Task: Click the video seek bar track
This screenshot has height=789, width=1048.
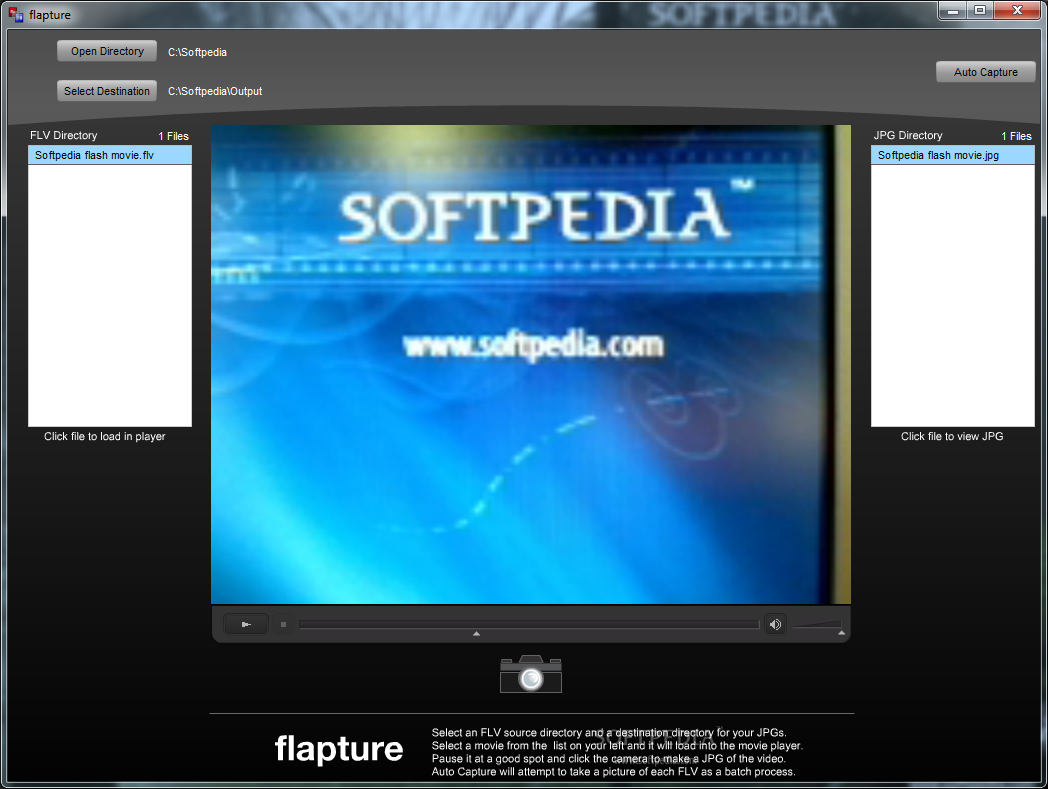Action: tap(529, 625)
